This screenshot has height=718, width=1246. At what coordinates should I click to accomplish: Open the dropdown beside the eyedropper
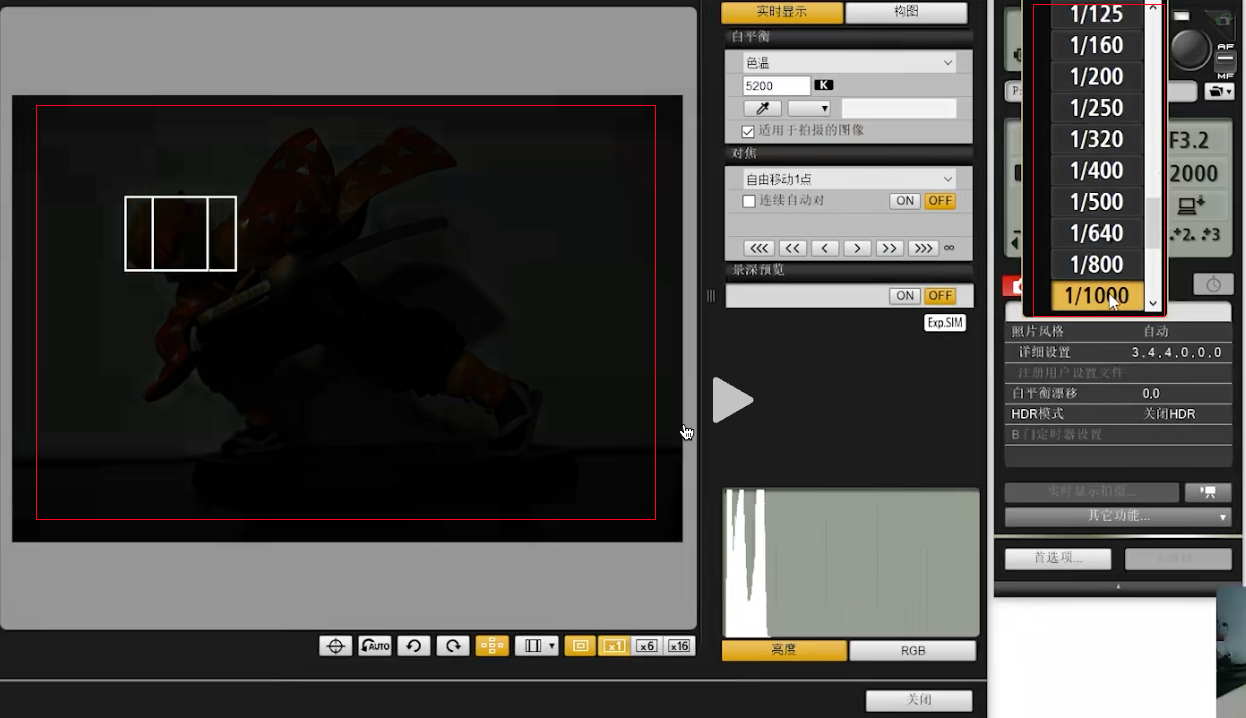pyautogui.click(x=809, y=108)
